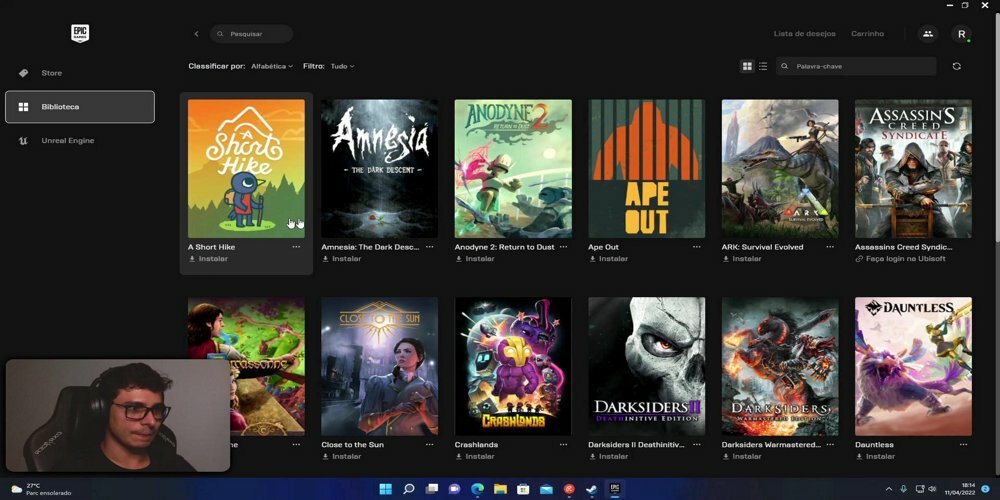Open taskbar search magnifier
This screenshot has width=1000, height=500.
click(409, 489)
